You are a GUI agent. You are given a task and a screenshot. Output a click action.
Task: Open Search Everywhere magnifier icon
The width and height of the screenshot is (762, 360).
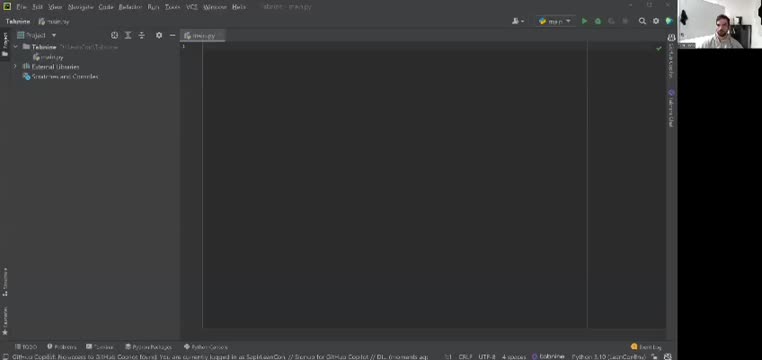click(642, 21)
